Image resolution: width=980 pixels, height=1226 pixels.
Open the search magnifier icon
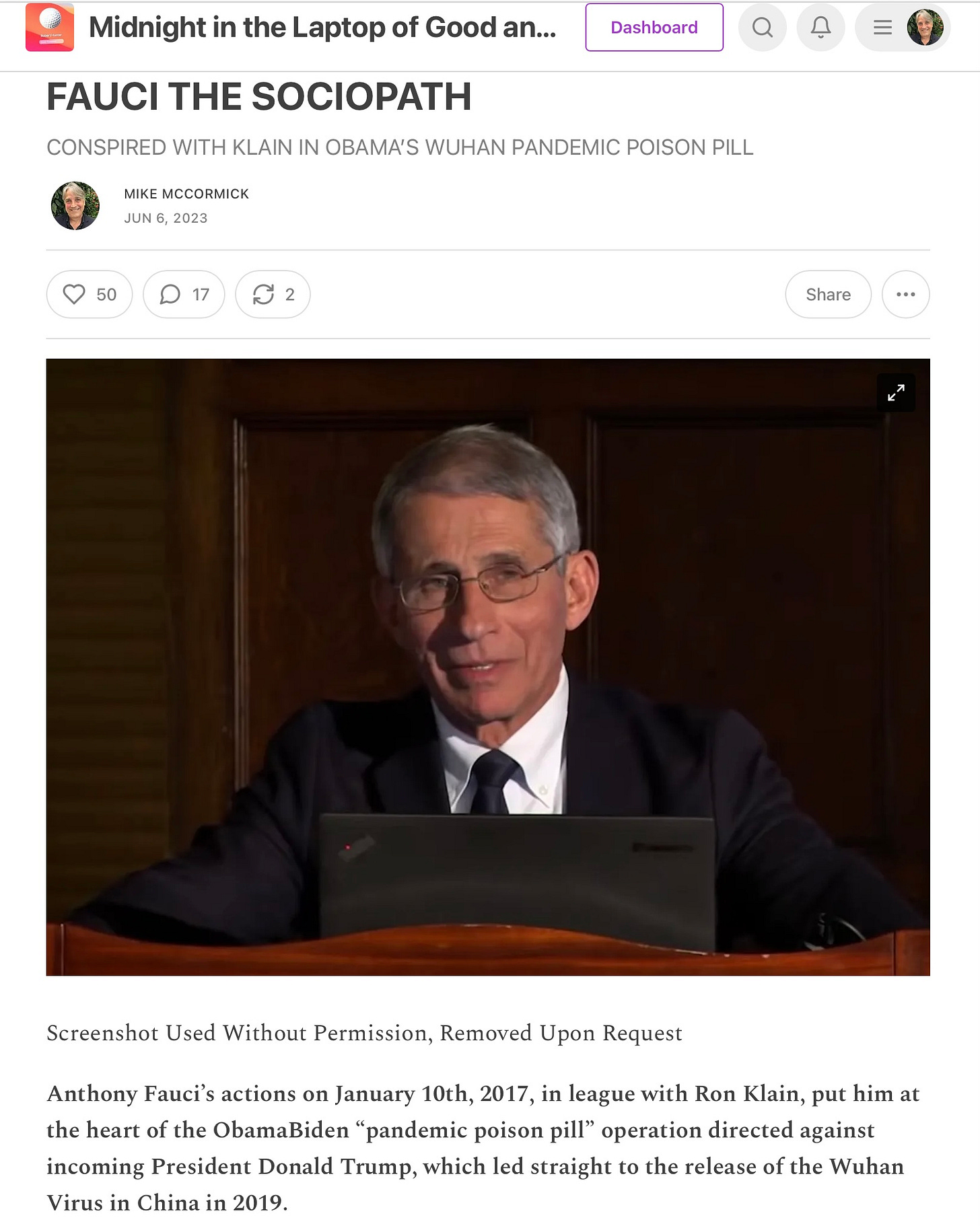pos(762,28)
